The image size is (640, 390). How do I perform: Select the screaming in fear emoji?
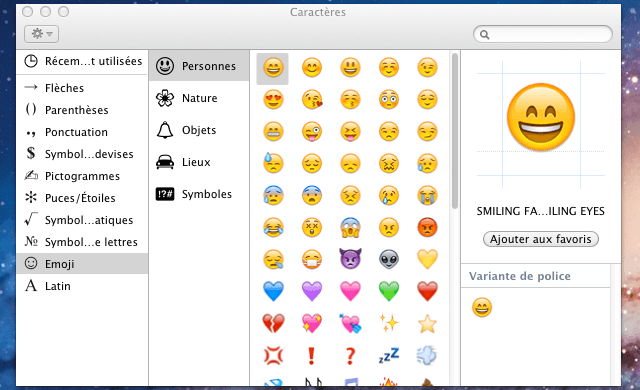pyautogui.click(x=350, y=227)
